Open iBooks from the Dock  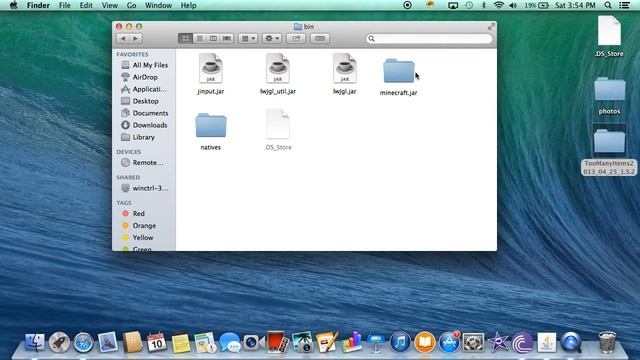pyautogui.click(x=424, y=342)
